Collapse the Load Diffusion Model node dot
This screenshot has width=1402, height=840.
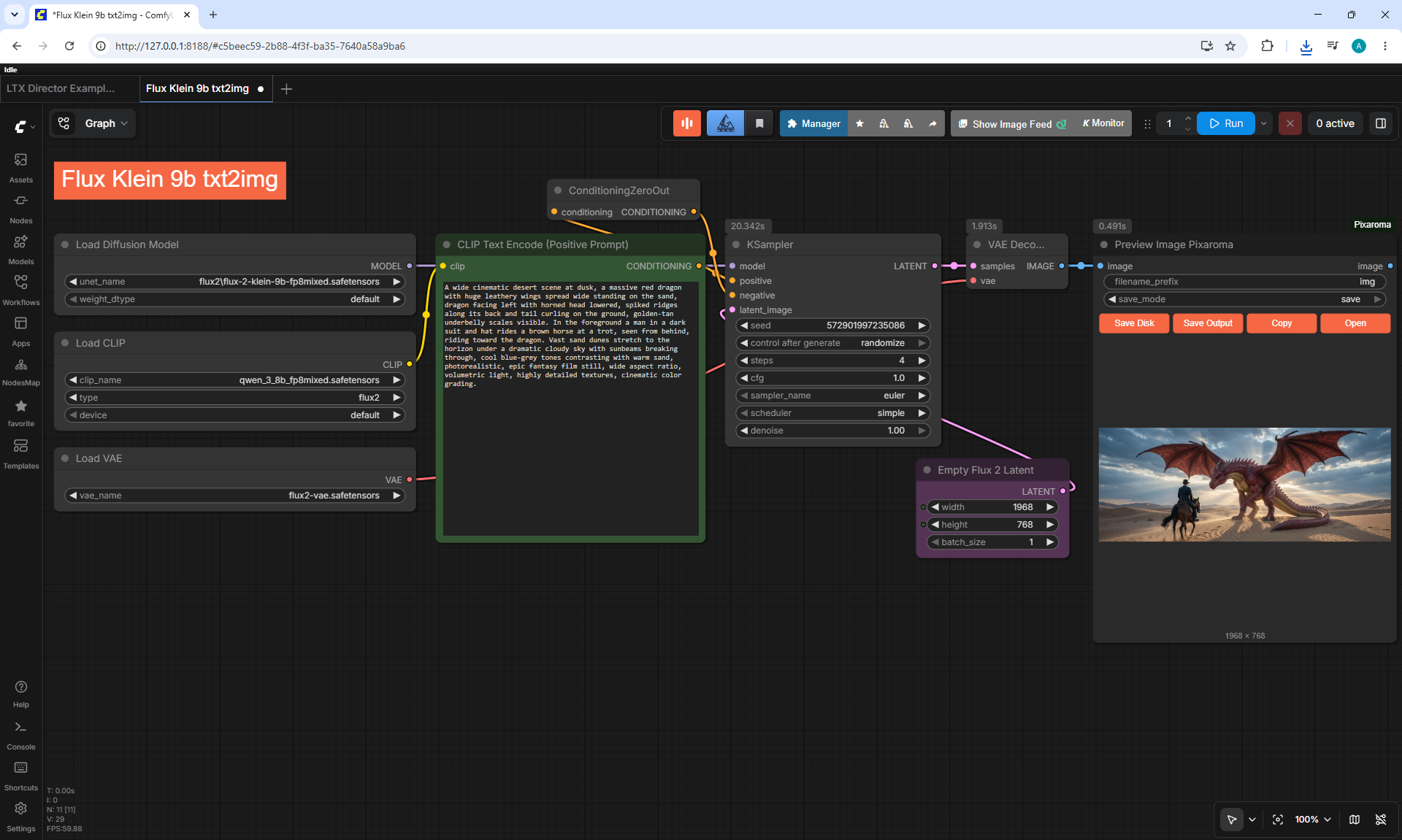click(x=65, y=244)
